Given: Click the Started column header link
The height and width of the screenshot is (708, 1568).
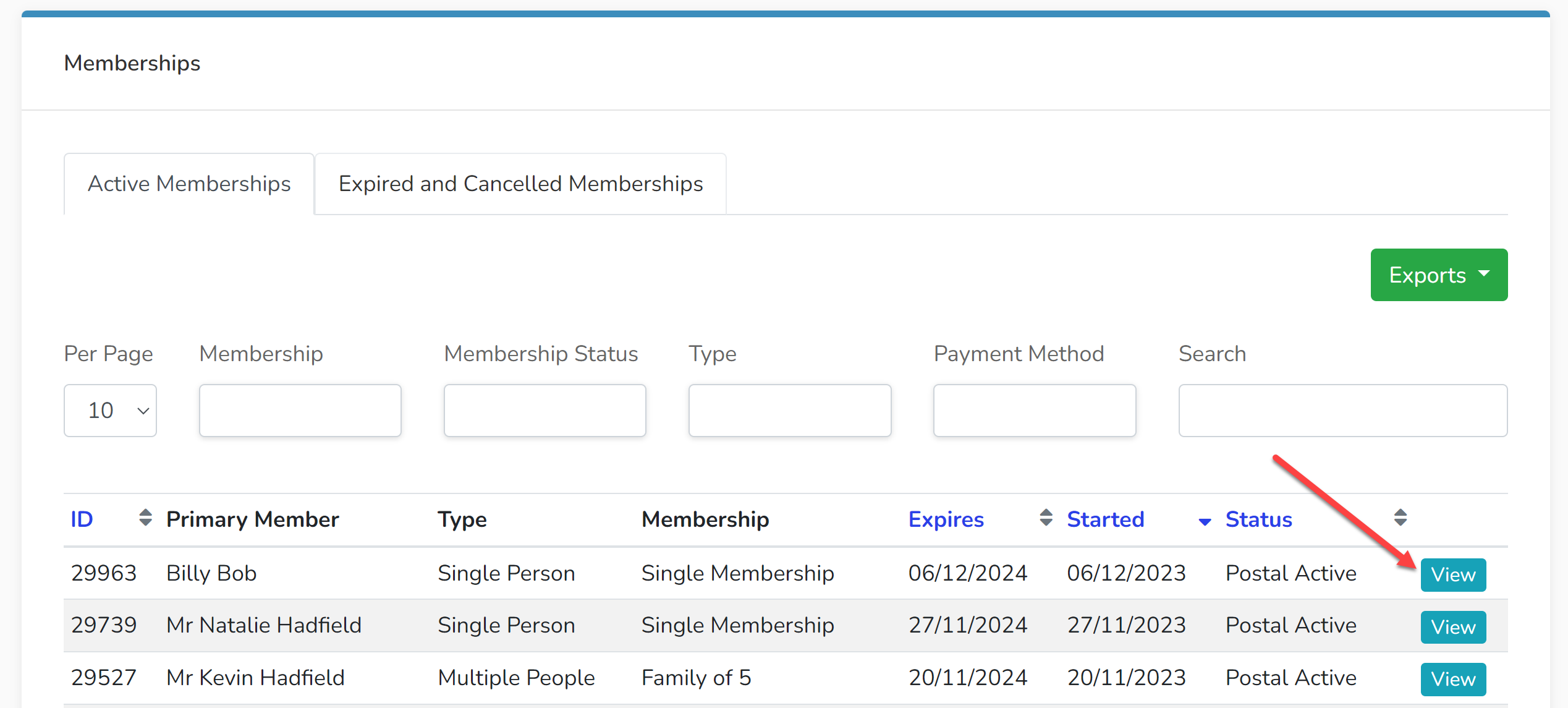Looking at the screenshot, I should 1105,519.
